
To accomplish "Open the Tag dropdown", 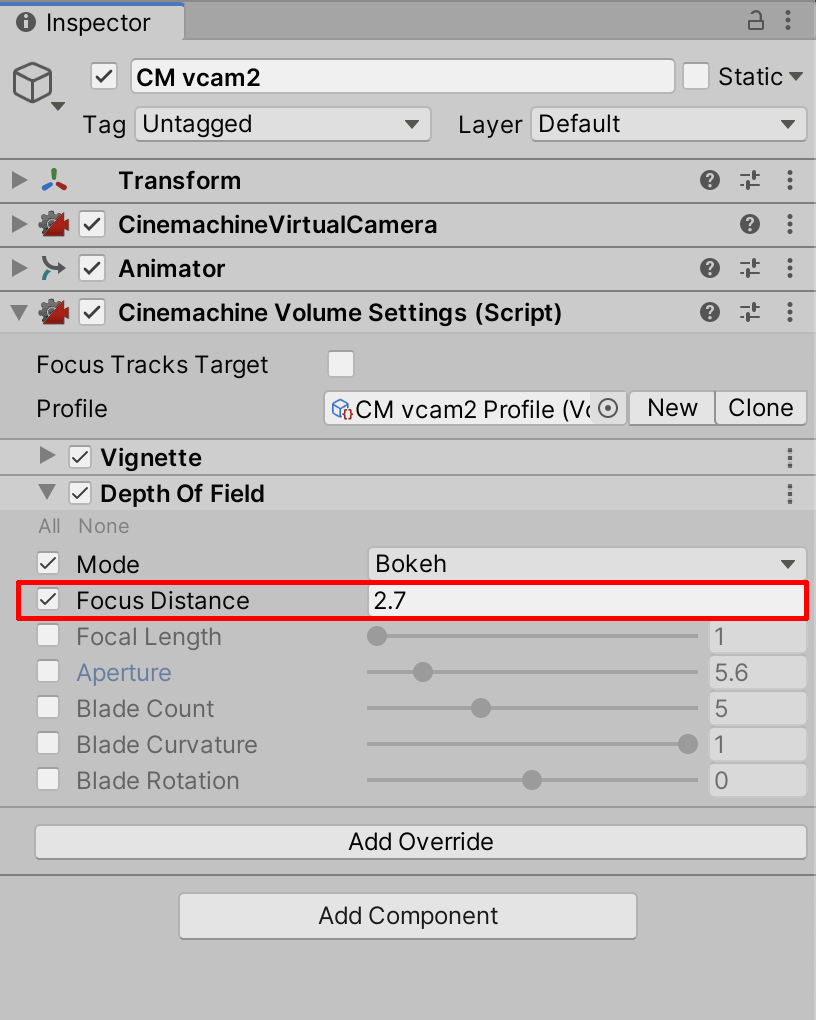I will click(282, 124).
